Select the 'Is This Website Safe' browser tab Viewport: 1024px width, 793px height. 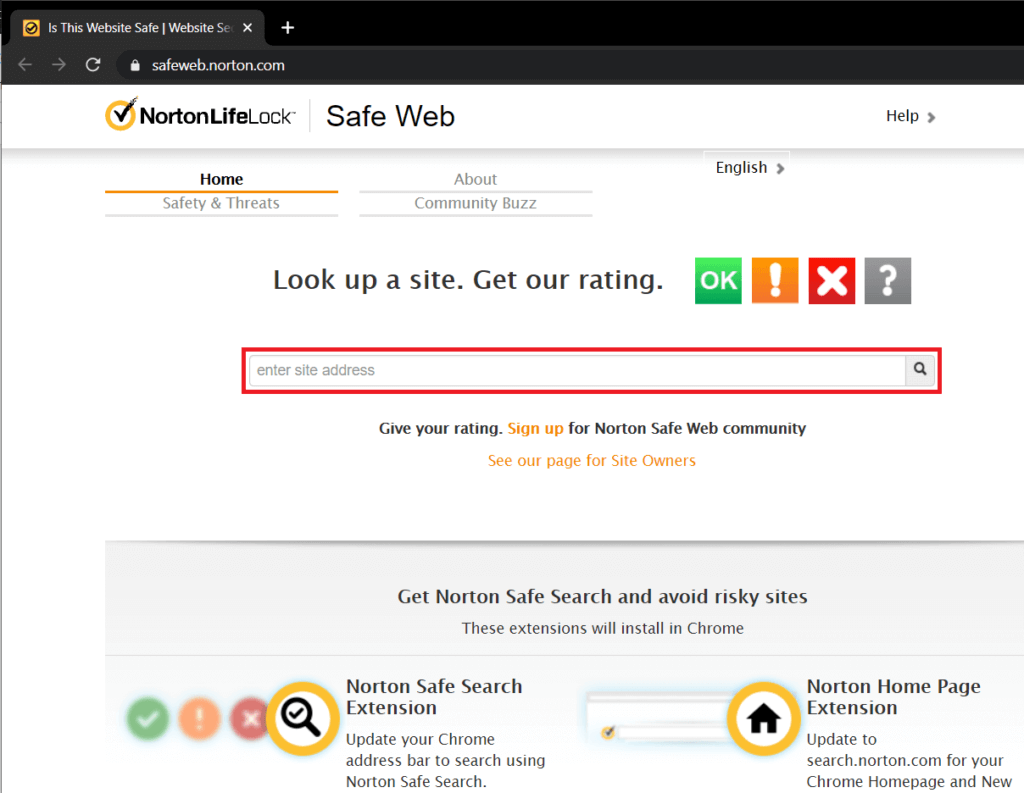136,27
